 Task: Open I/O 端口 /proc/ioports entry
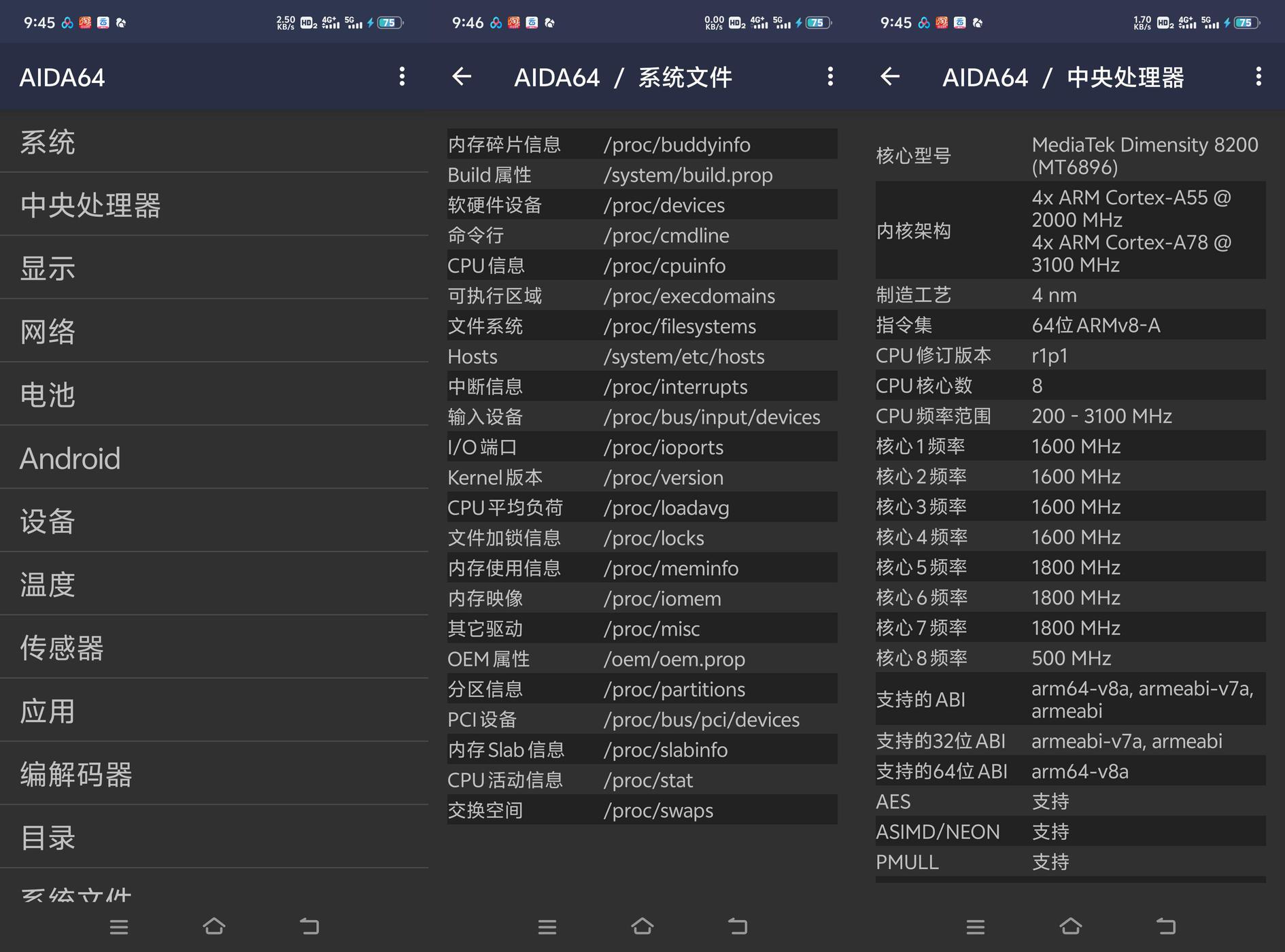coord(642,447)
